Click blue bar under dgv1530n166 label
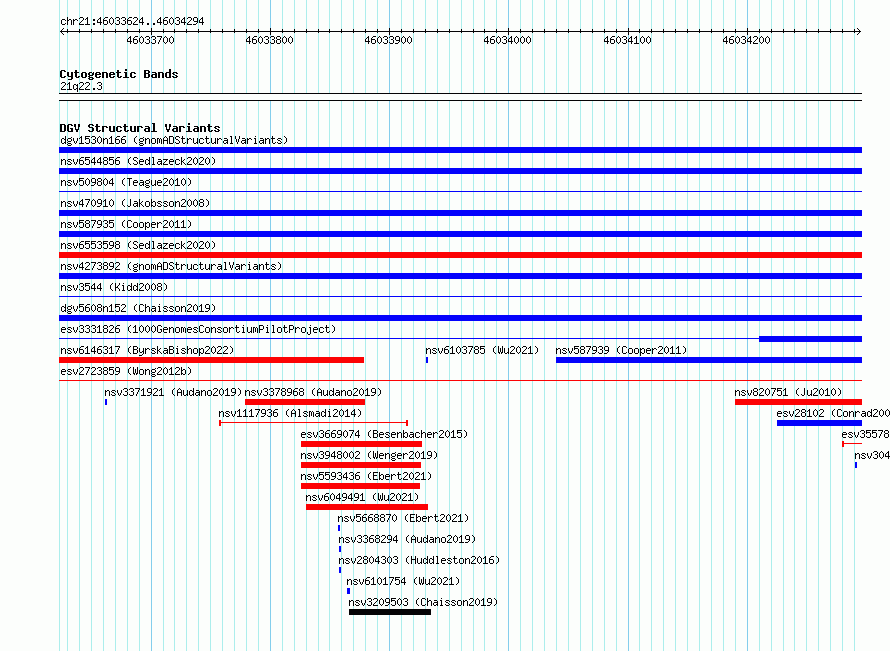Screen dimensions: 890x651 point(460,150)
